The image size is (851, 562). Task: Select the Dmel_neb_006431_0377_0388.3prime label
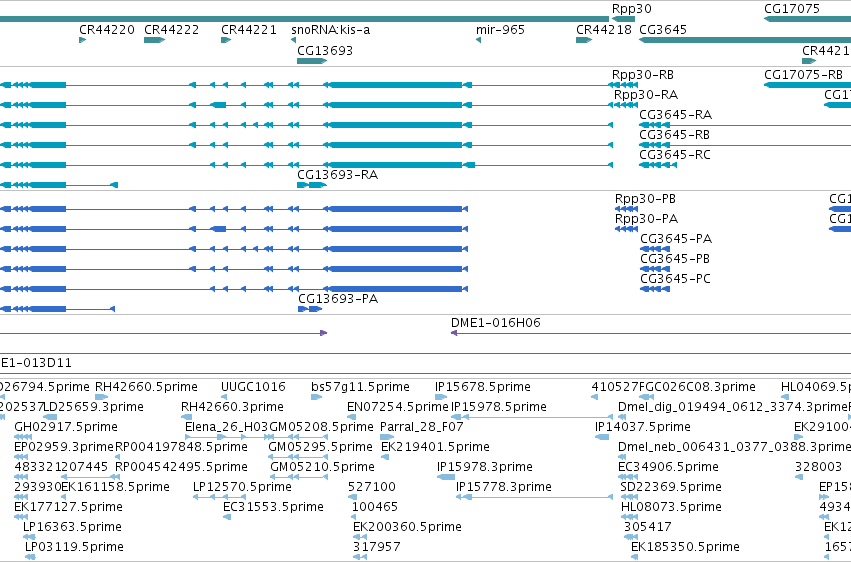coord(734,448)
